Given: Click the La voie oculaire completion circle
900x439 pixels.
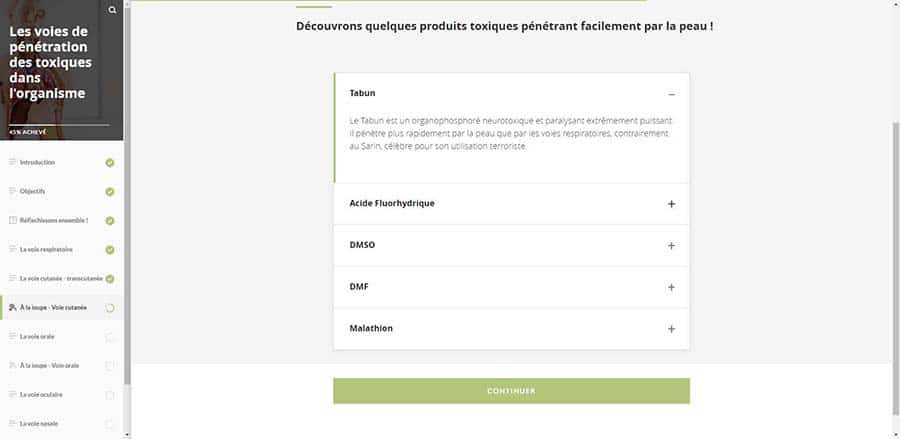Looking at the screenshot, I should click(x=110, y=395).
